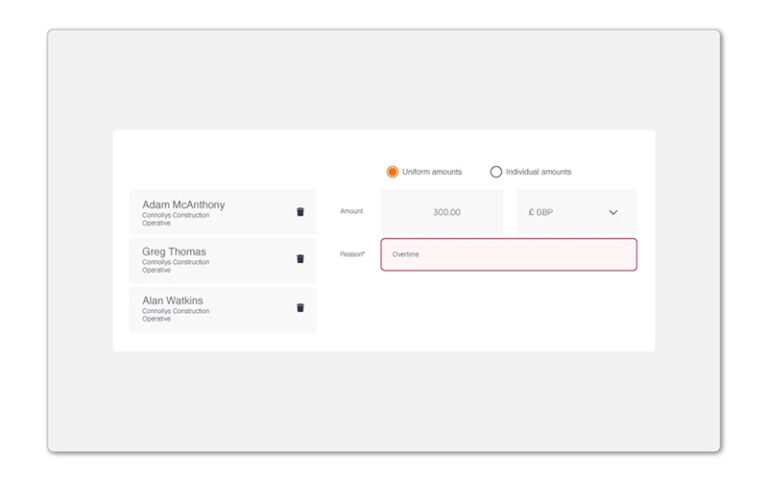Focus the Amount field showing 300.00

442,212
